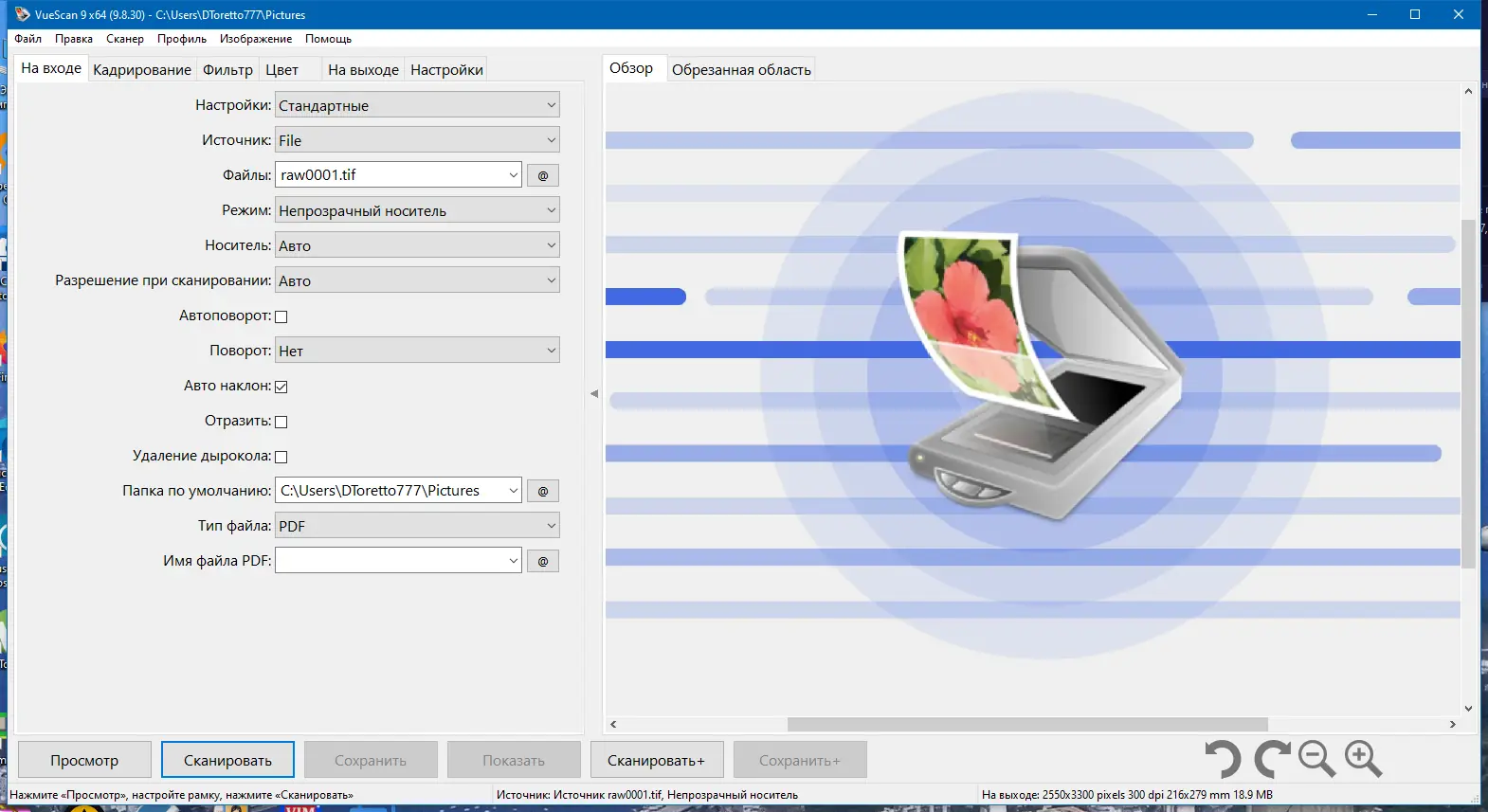Open the Разрешение при сканировании dropdown
Image resolution: width=1488 pixels, height=812 pixels.
417,280
